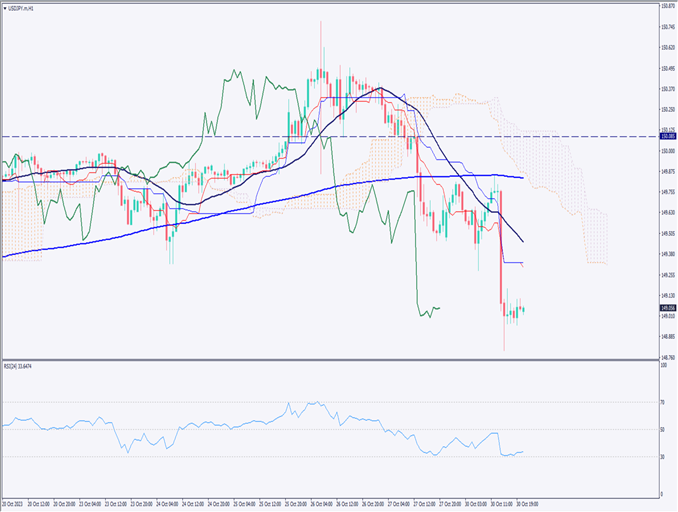
Task: Select the dashed horizontal line at 150.085
Action: coord(250,136)
